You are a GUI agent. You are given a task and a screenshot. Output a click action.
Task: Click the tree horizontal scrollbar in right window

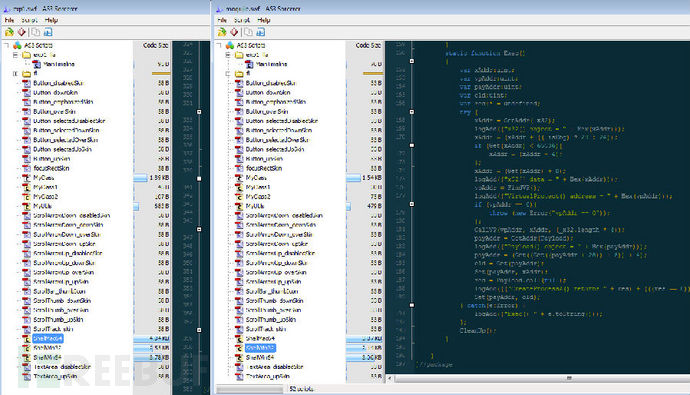tap(250, 389)
